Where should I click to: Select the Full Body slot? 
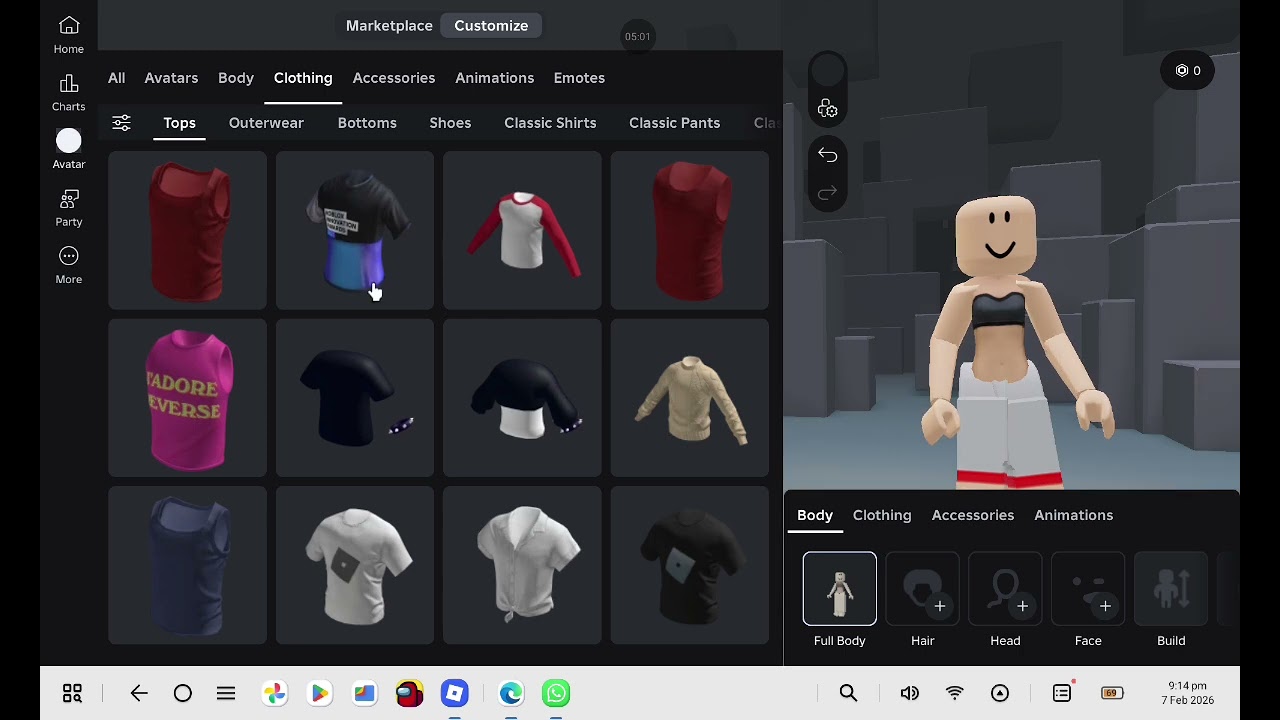[x=840, y=589]
